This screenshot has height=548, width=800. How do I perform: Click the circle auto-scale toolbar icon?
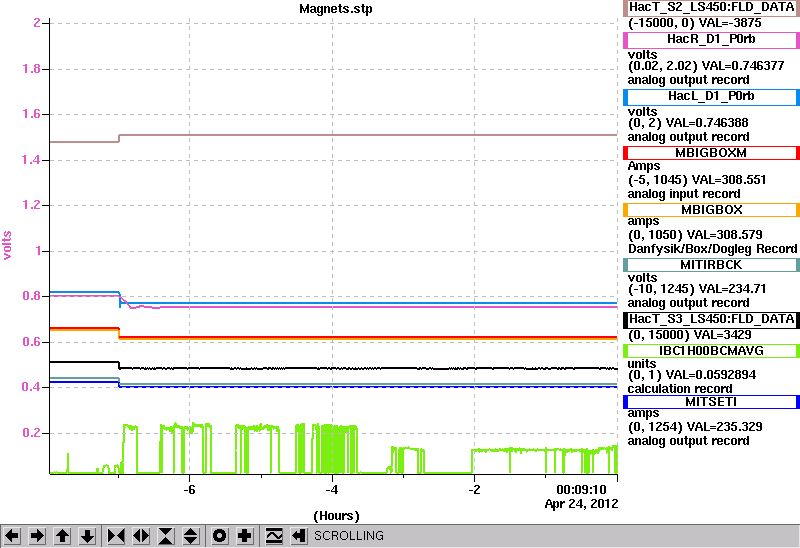click(220, 536)
